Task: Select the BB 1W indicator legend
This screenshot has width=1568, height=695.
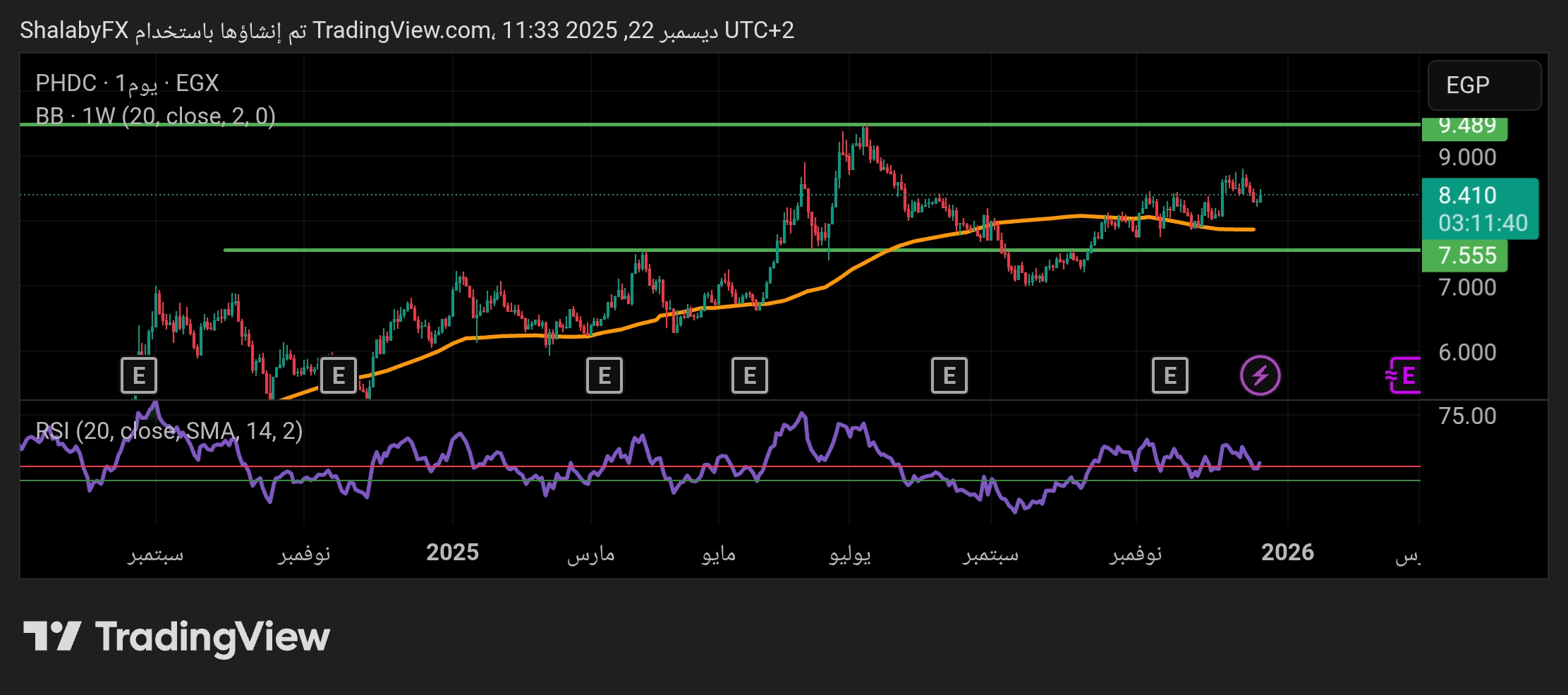Action: [x=155, y=116]
